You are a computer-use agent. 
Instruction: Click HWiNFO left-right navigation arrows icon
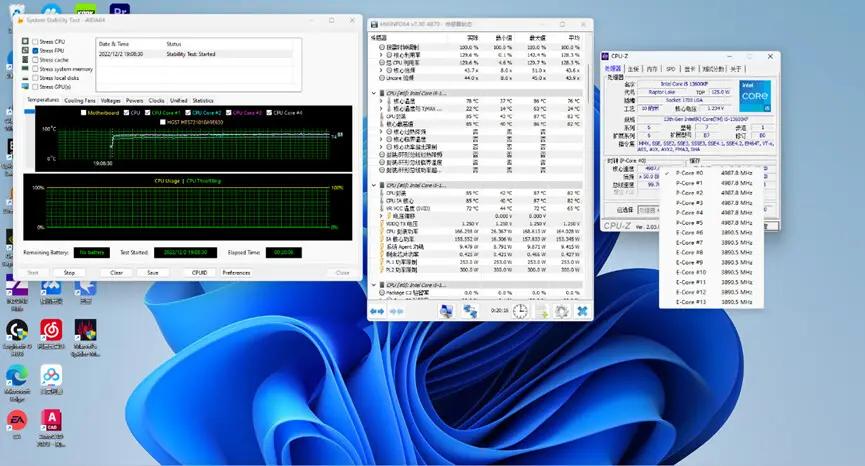coord(378,312)
